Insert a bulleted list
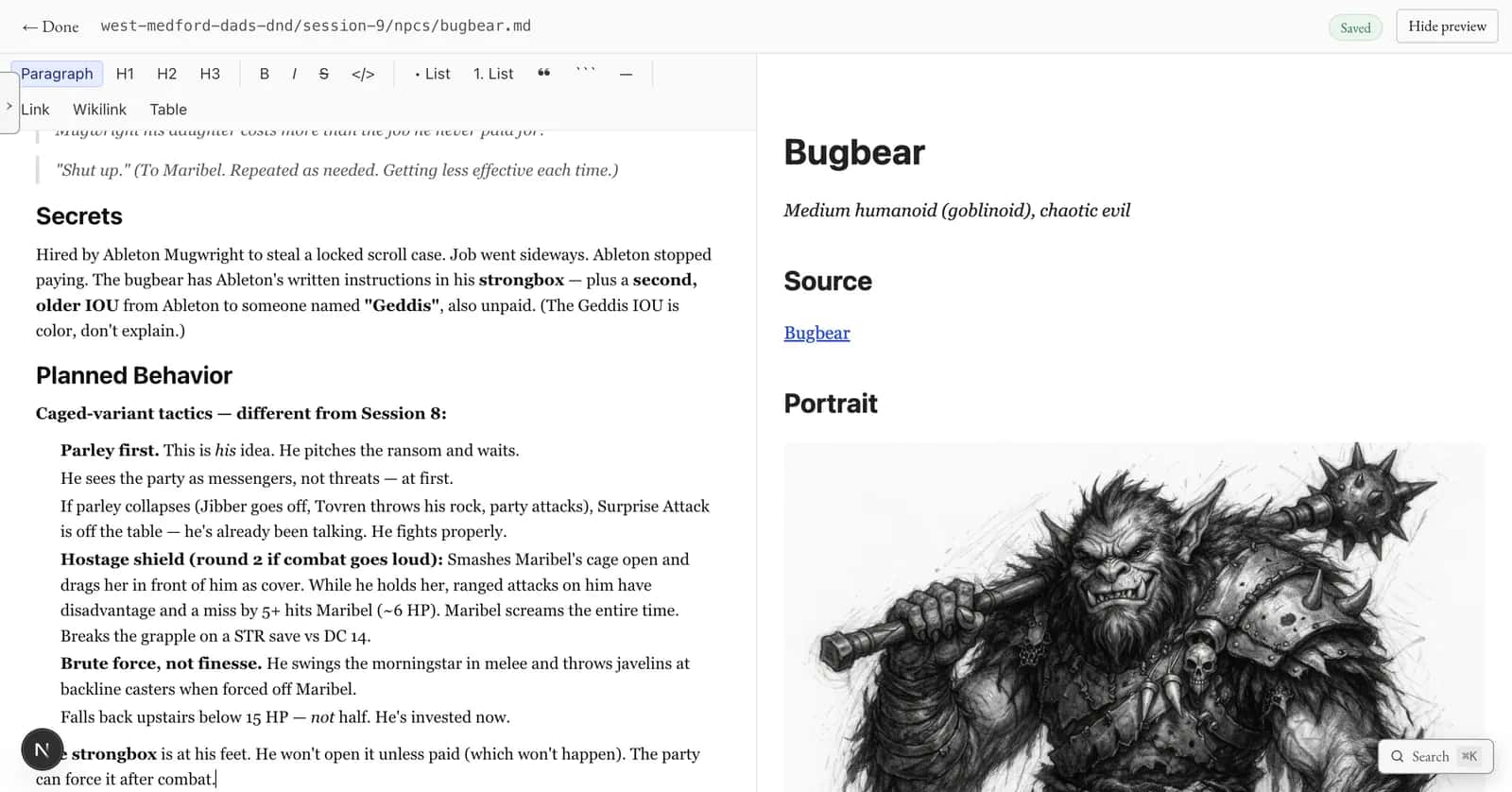1512x792 pixels. (x=433, y=74)
